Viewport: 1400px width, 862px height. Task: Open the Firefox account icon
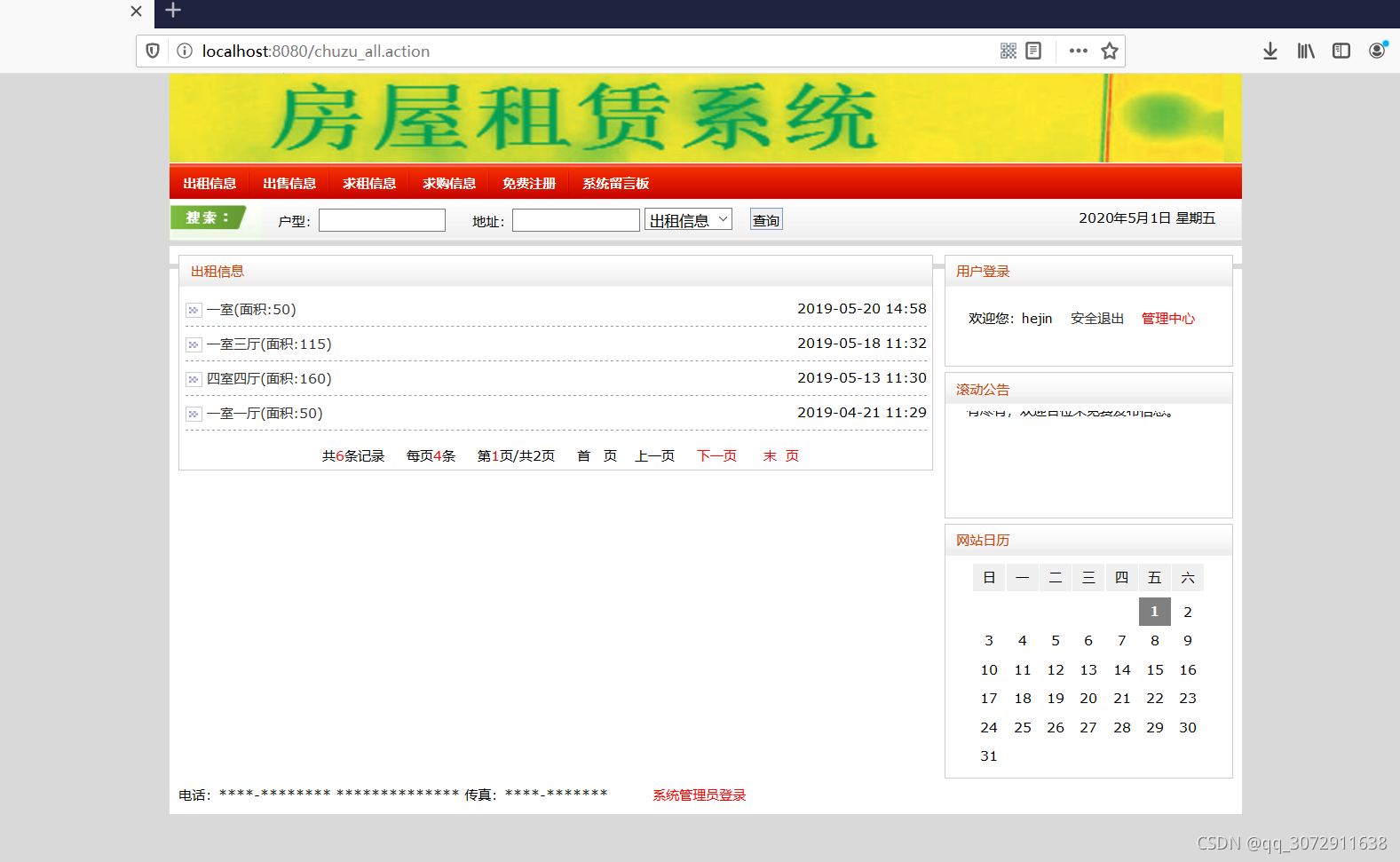(x=1378, y=50)
